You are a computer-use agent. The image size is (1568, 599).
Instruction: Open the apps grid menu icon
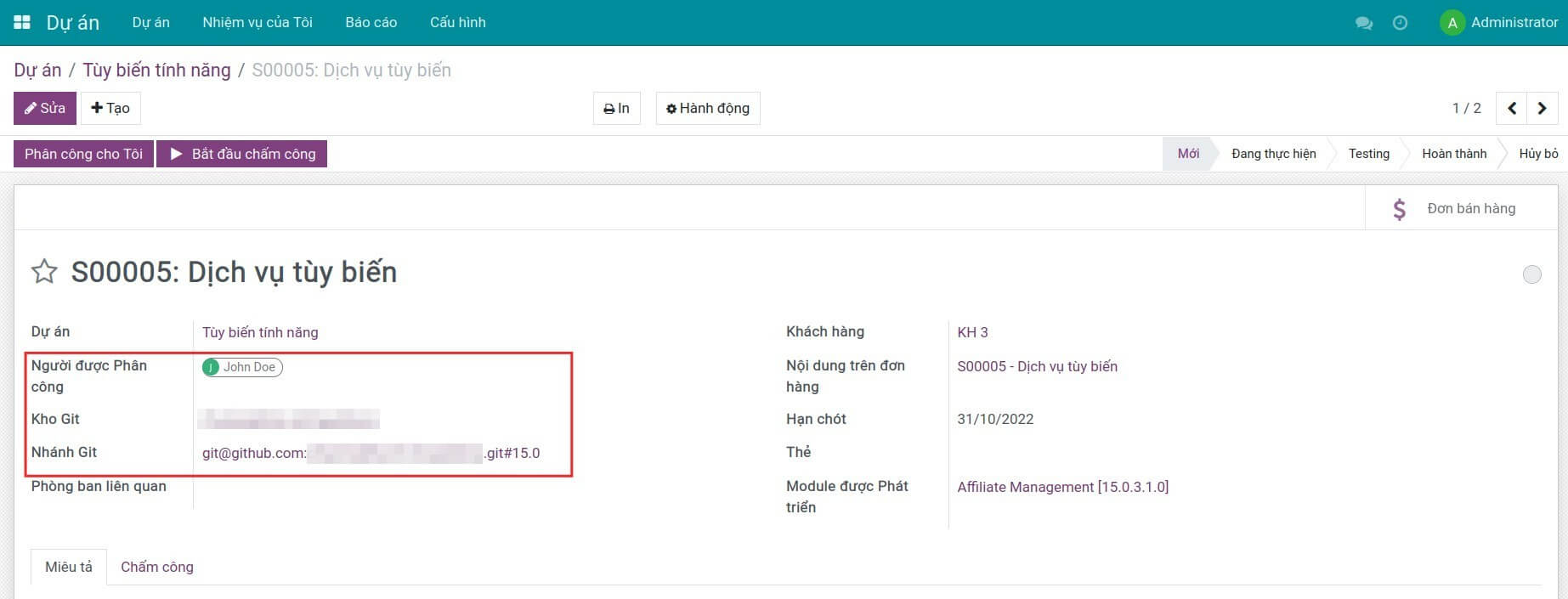(22, 22)
